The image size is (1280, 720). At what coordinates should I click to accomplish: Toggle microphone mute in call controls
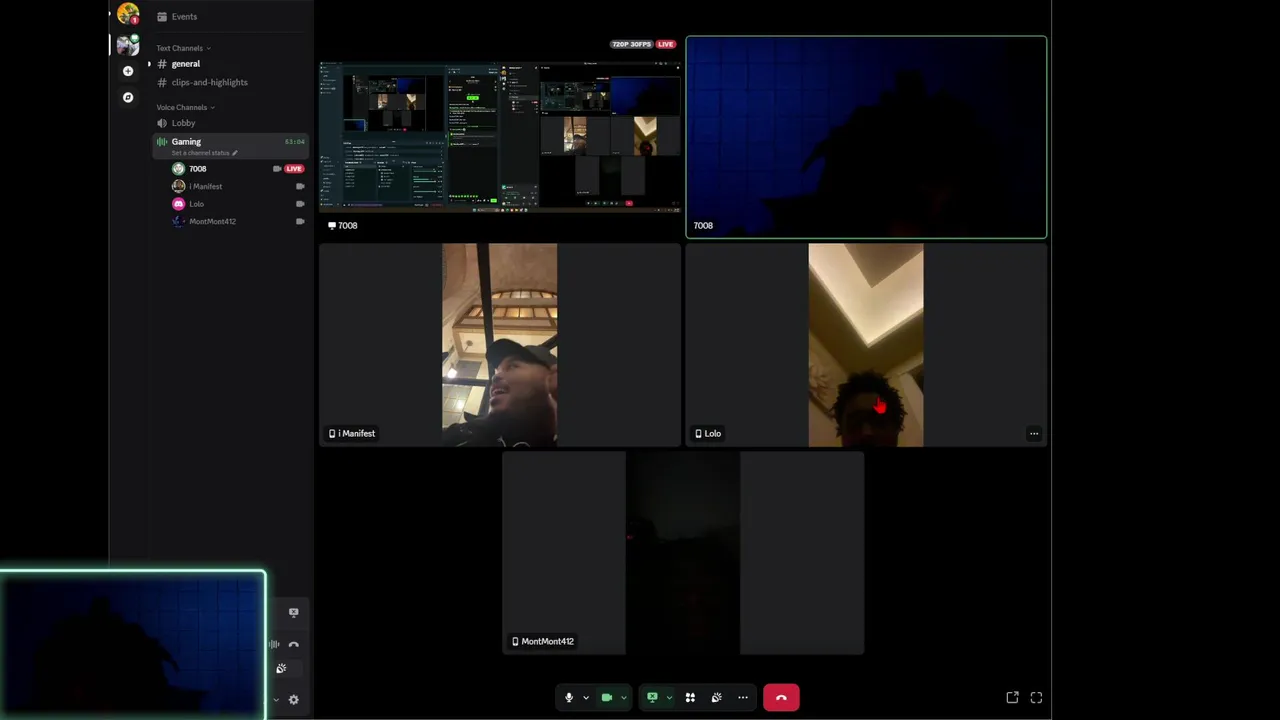tap(569, 698)
